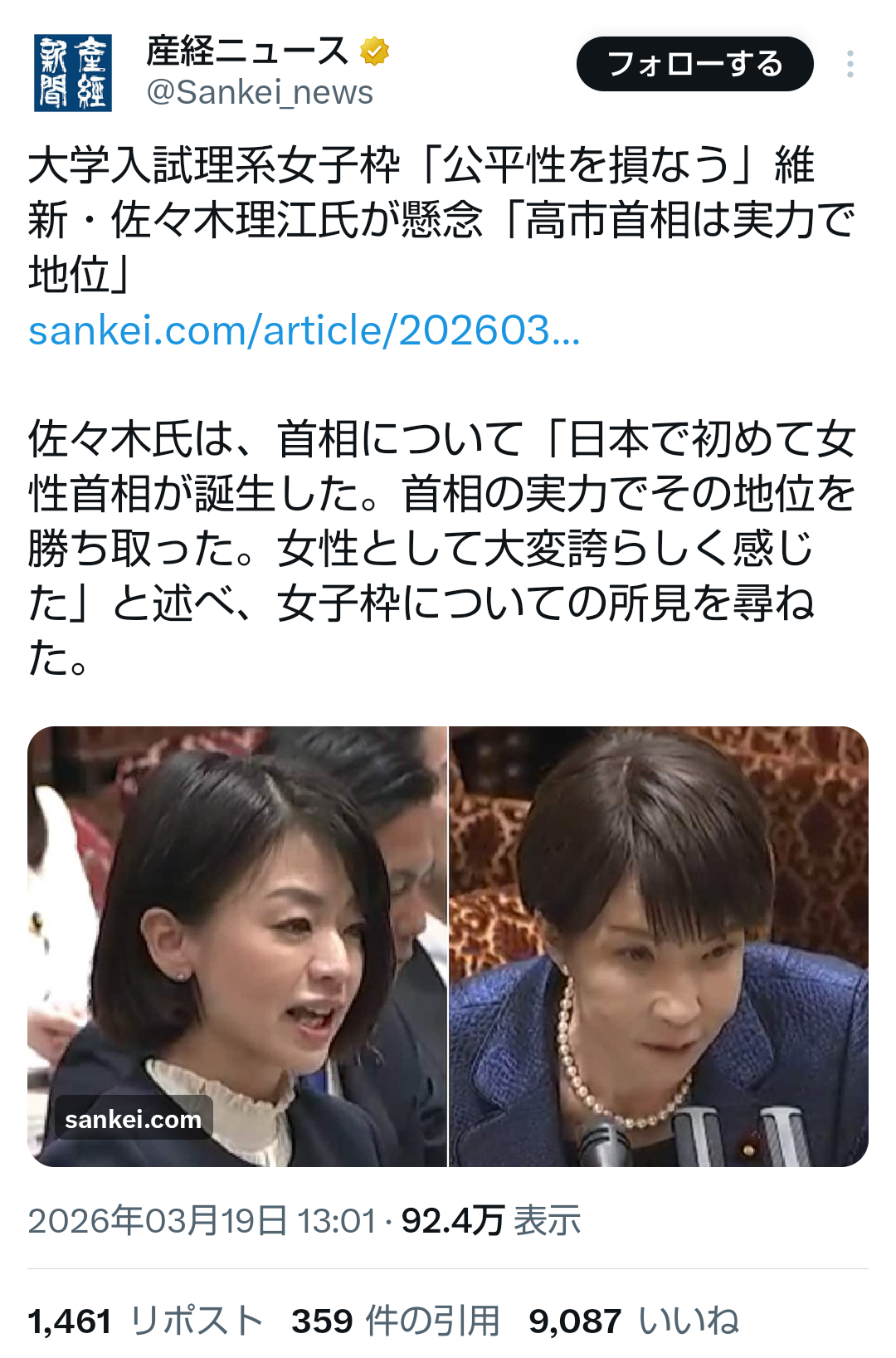Open the @Sankei_news handle

[x=260, y=92]
